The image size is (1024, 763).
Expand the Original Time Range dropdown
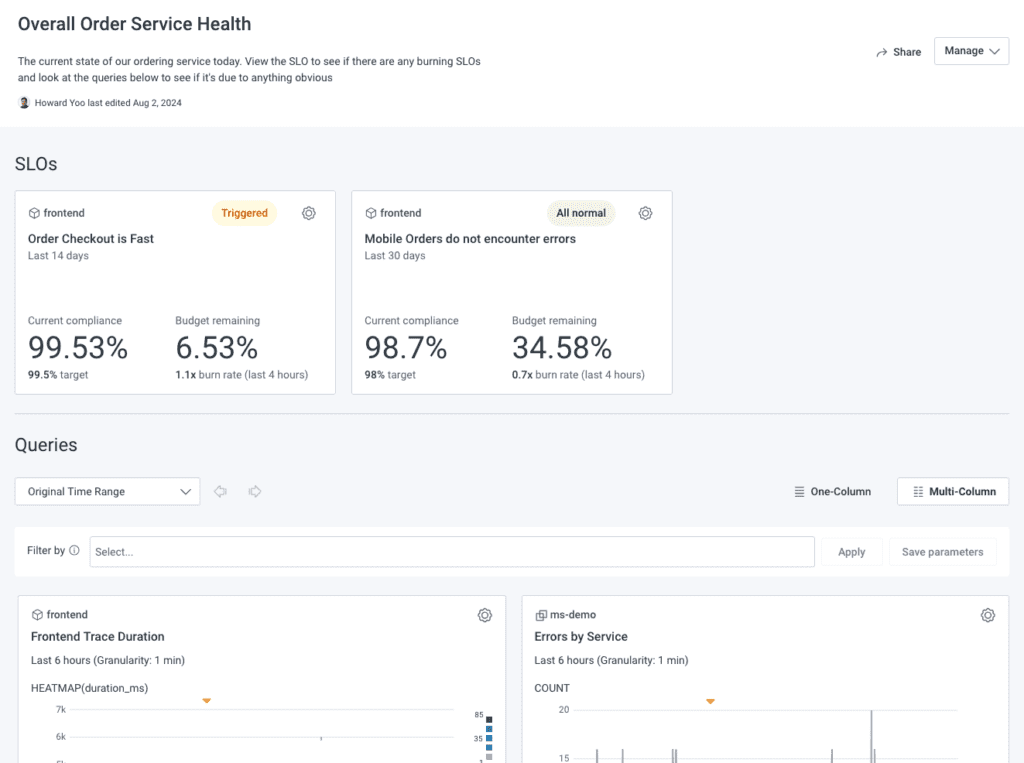coord(107,491)
